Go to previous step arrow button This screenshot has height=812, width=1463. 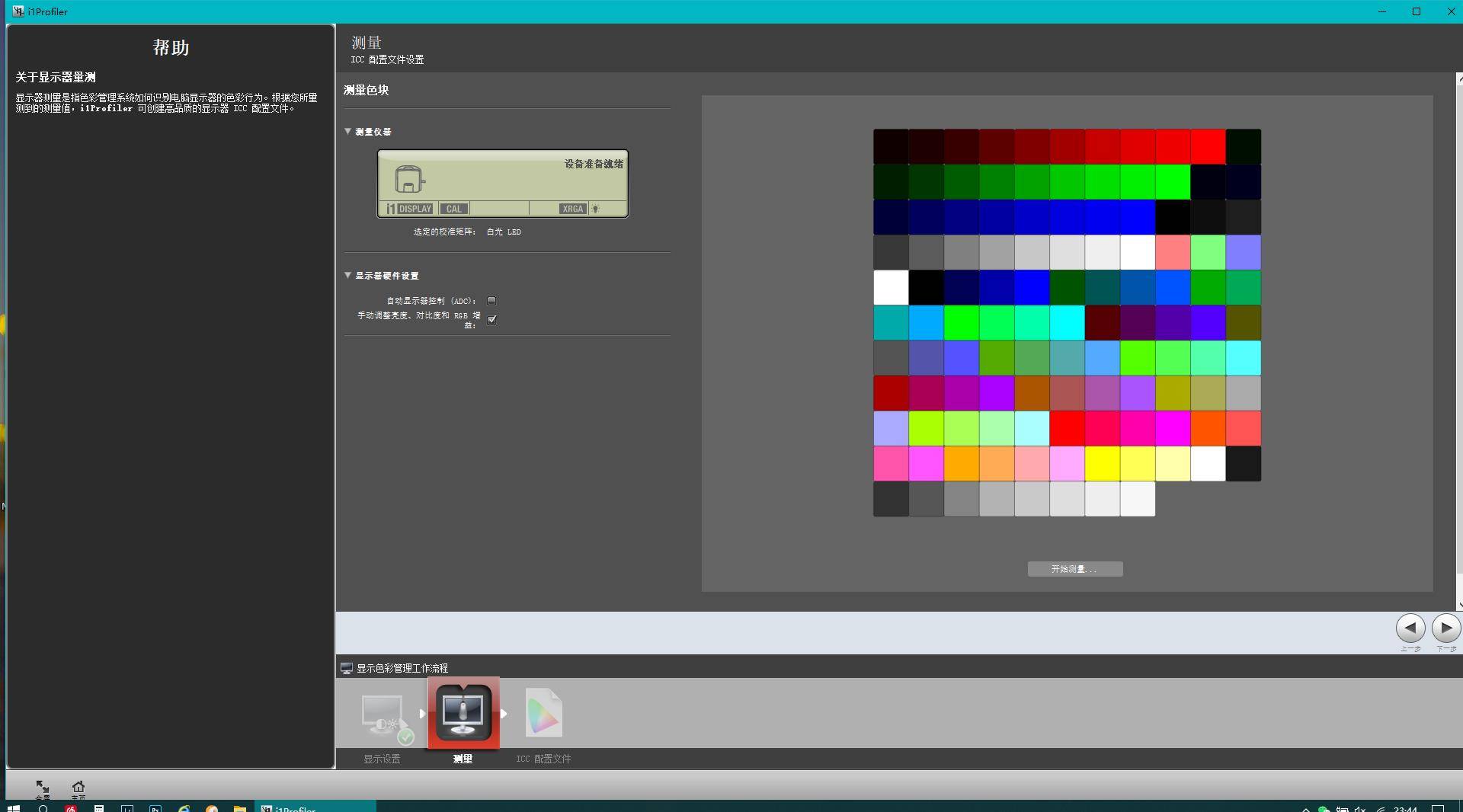[x=1410, y=628]
